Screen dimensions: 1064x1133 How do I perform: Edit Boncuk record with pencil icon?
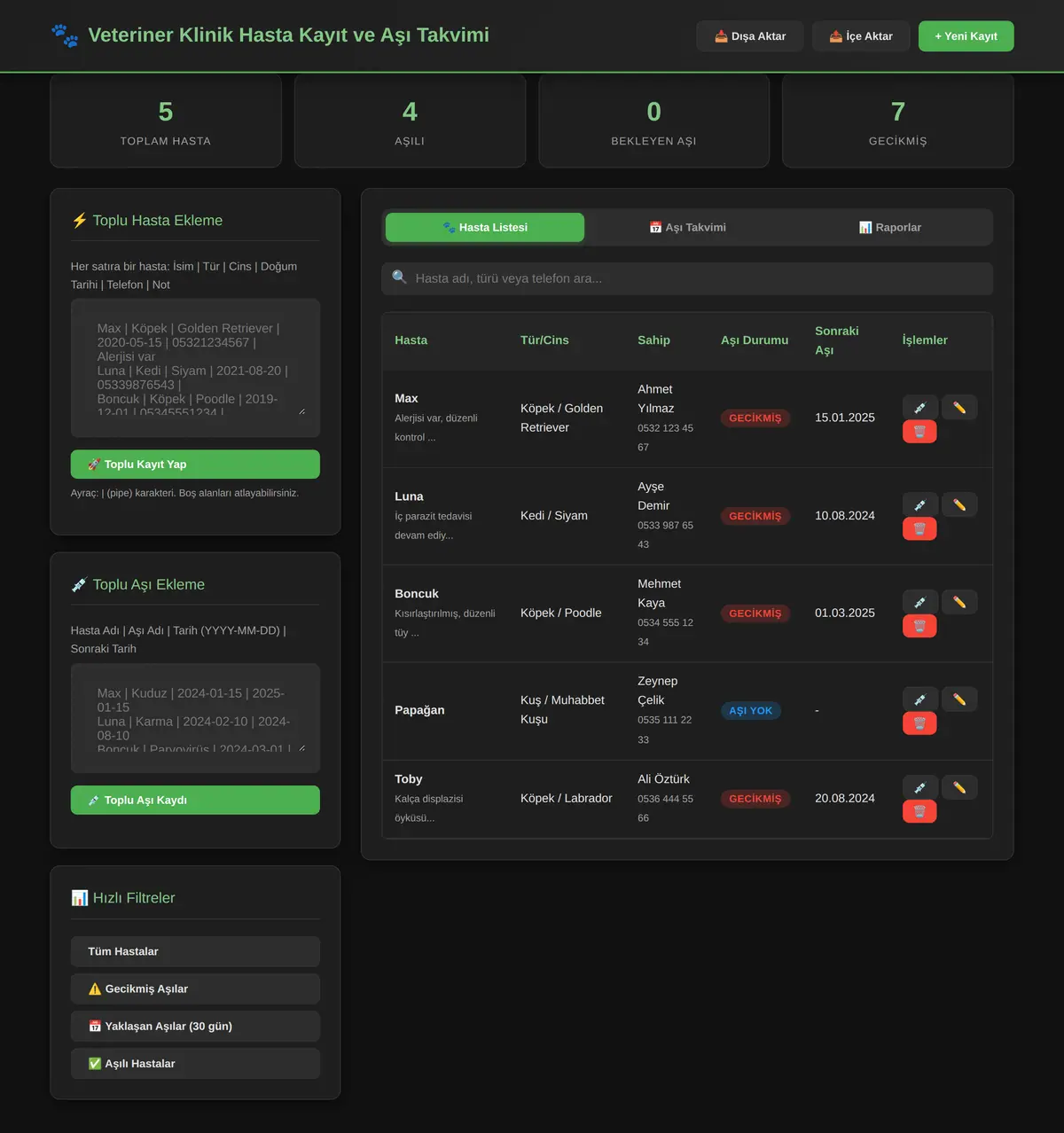pos(959,602)
